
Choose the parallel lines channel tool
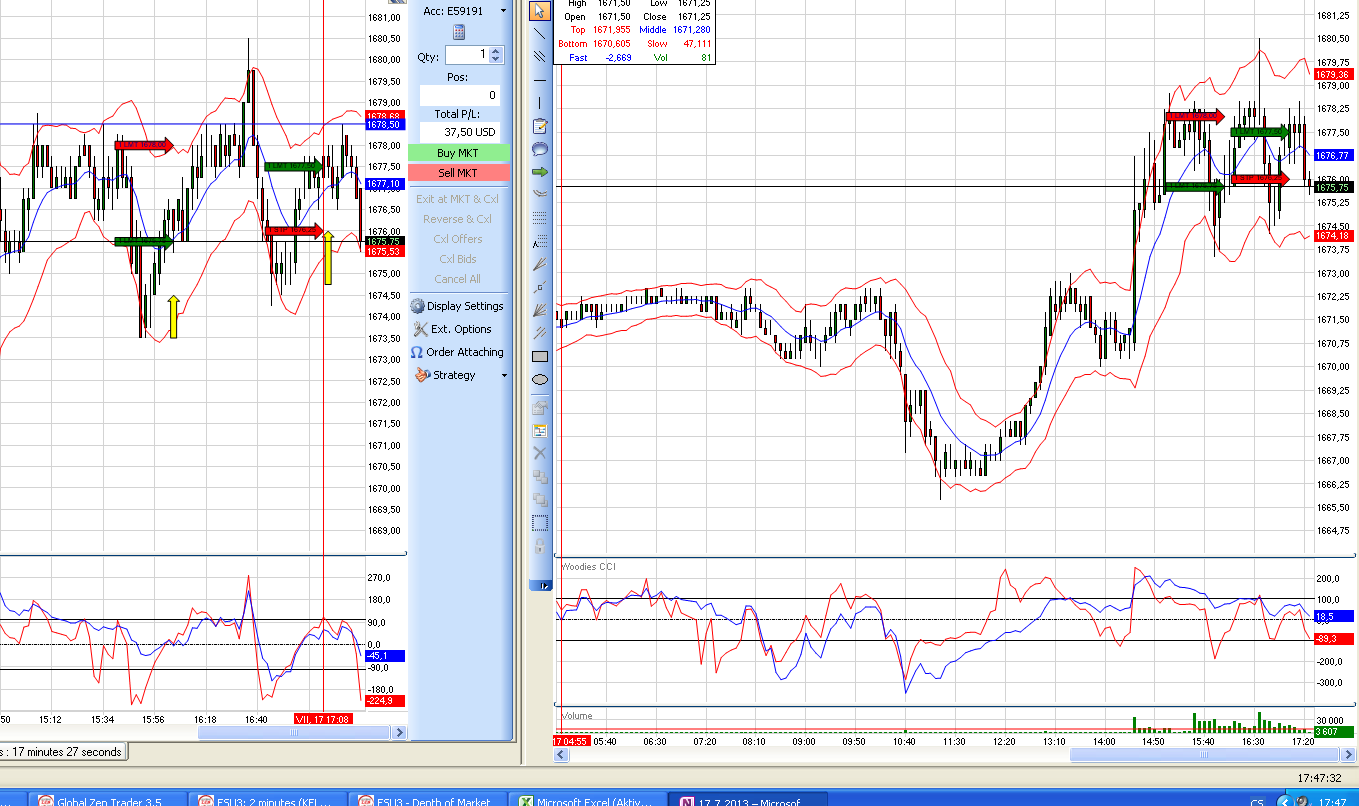(539, 56)
